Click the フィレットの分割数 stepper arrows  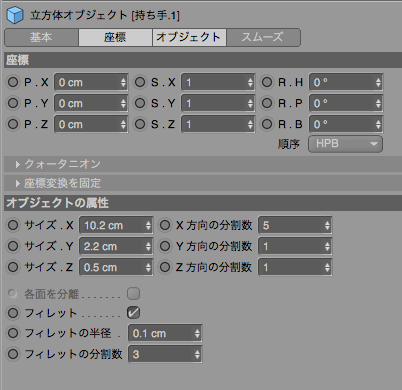[197, 354]
